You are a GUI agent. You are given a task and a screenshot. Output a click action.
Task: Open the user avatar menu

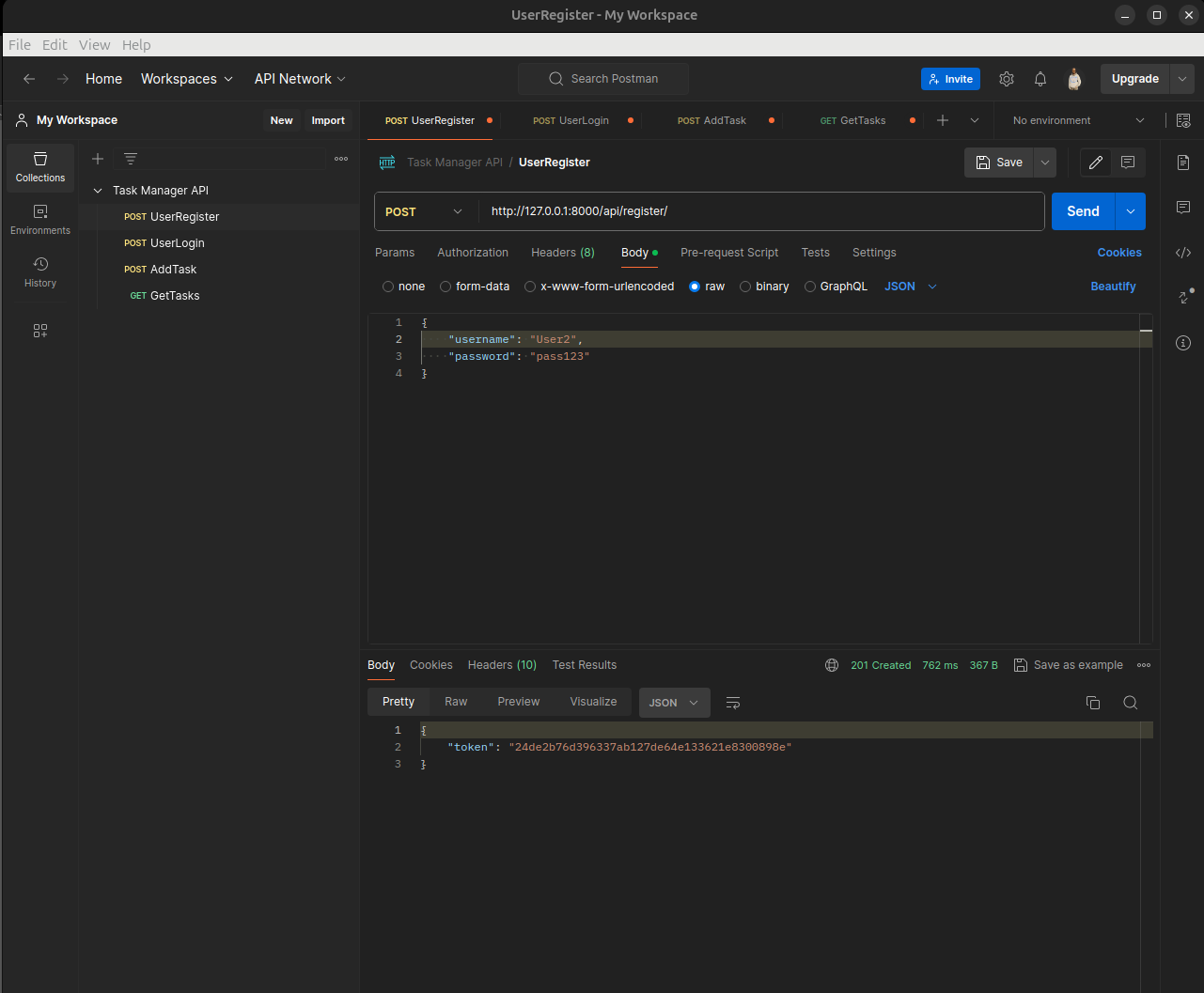pyautogui.click(x=1074, y=79)
